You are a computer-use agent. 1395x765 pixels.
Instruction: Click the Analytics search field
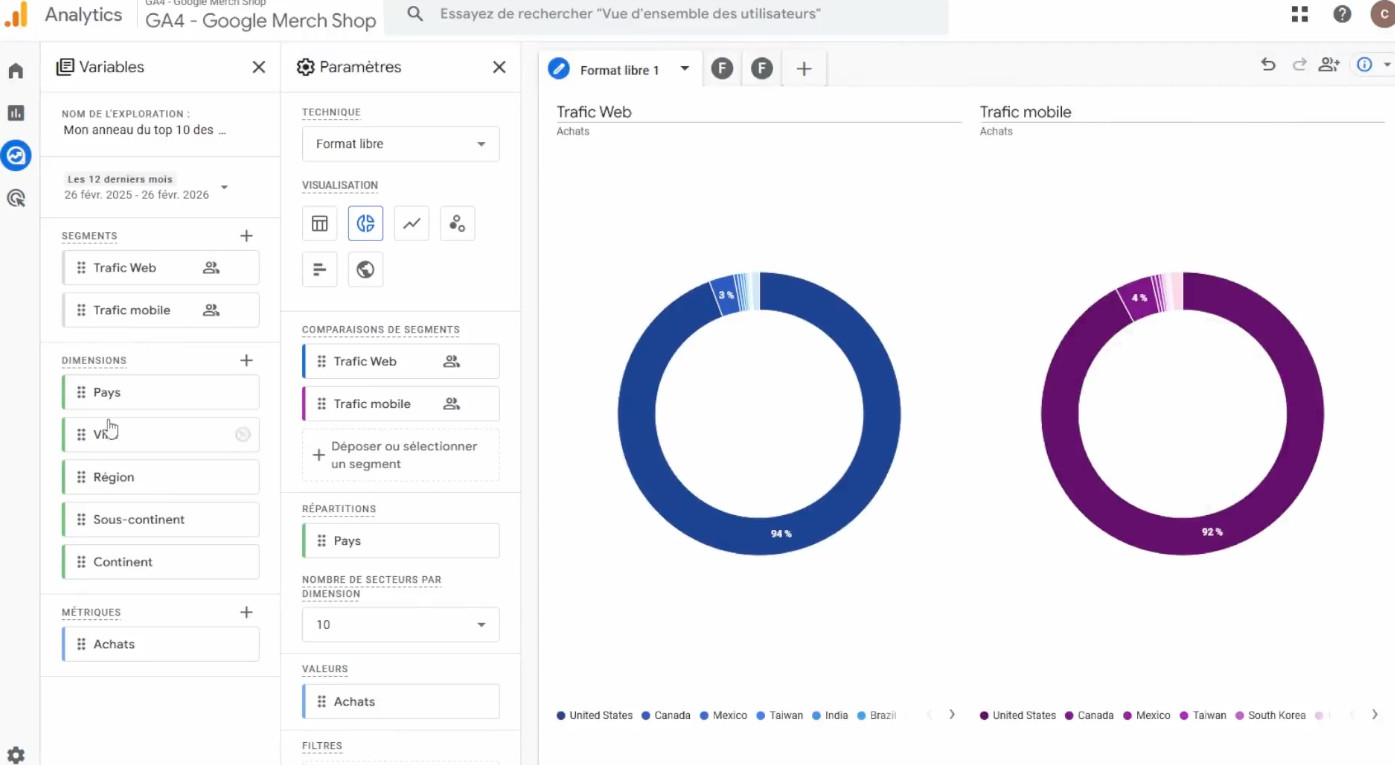point(666,15)
